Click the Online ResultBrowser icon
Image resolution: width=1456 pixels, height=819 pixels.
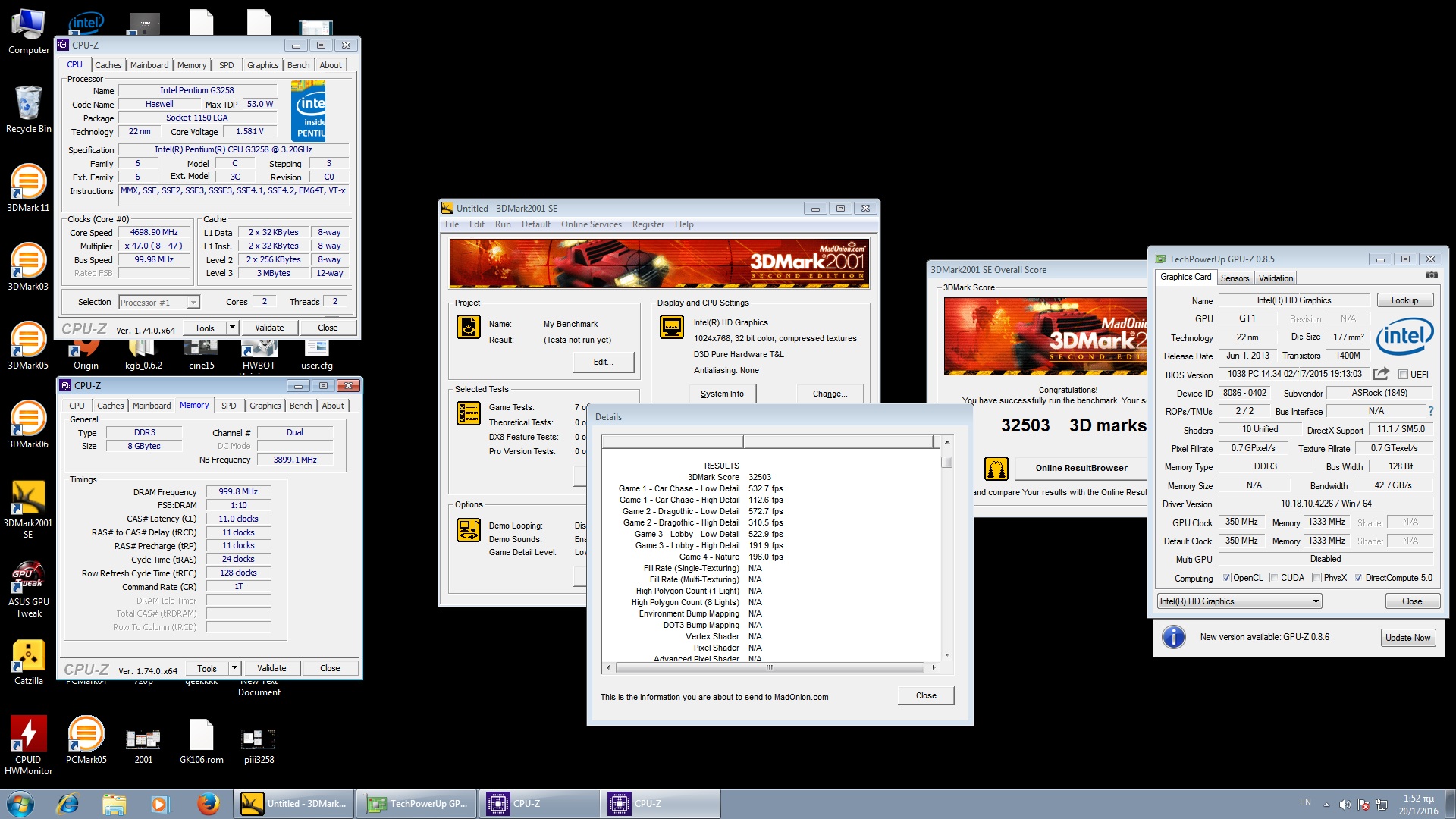coord(996,468)
